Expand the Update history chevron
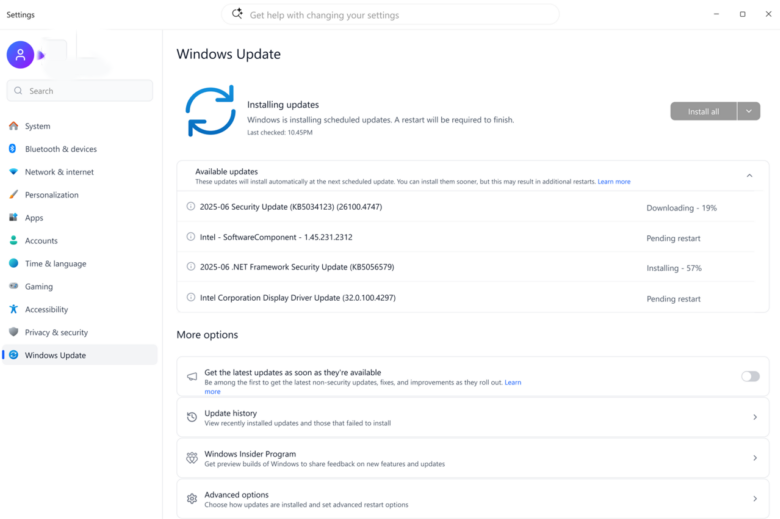 tap(754, 417)
